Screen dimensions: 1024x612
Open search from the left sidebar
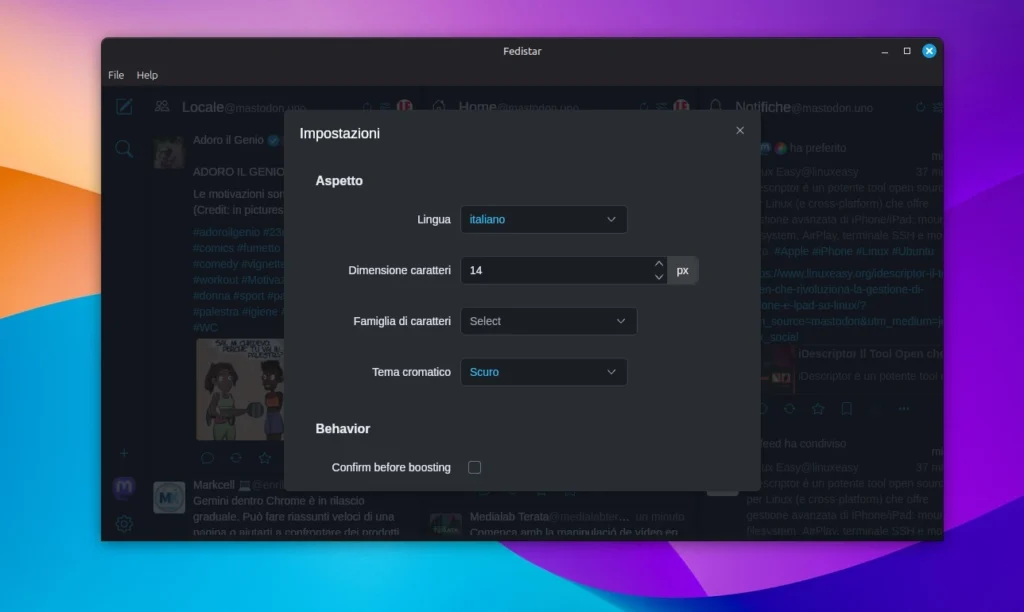[x=124, y=149]
